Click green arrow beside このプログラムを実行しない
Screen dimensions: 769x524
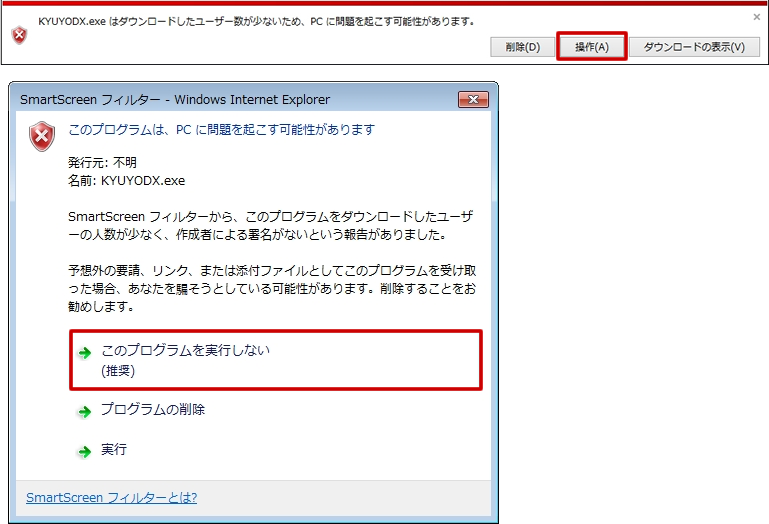[x=85, y=353]
